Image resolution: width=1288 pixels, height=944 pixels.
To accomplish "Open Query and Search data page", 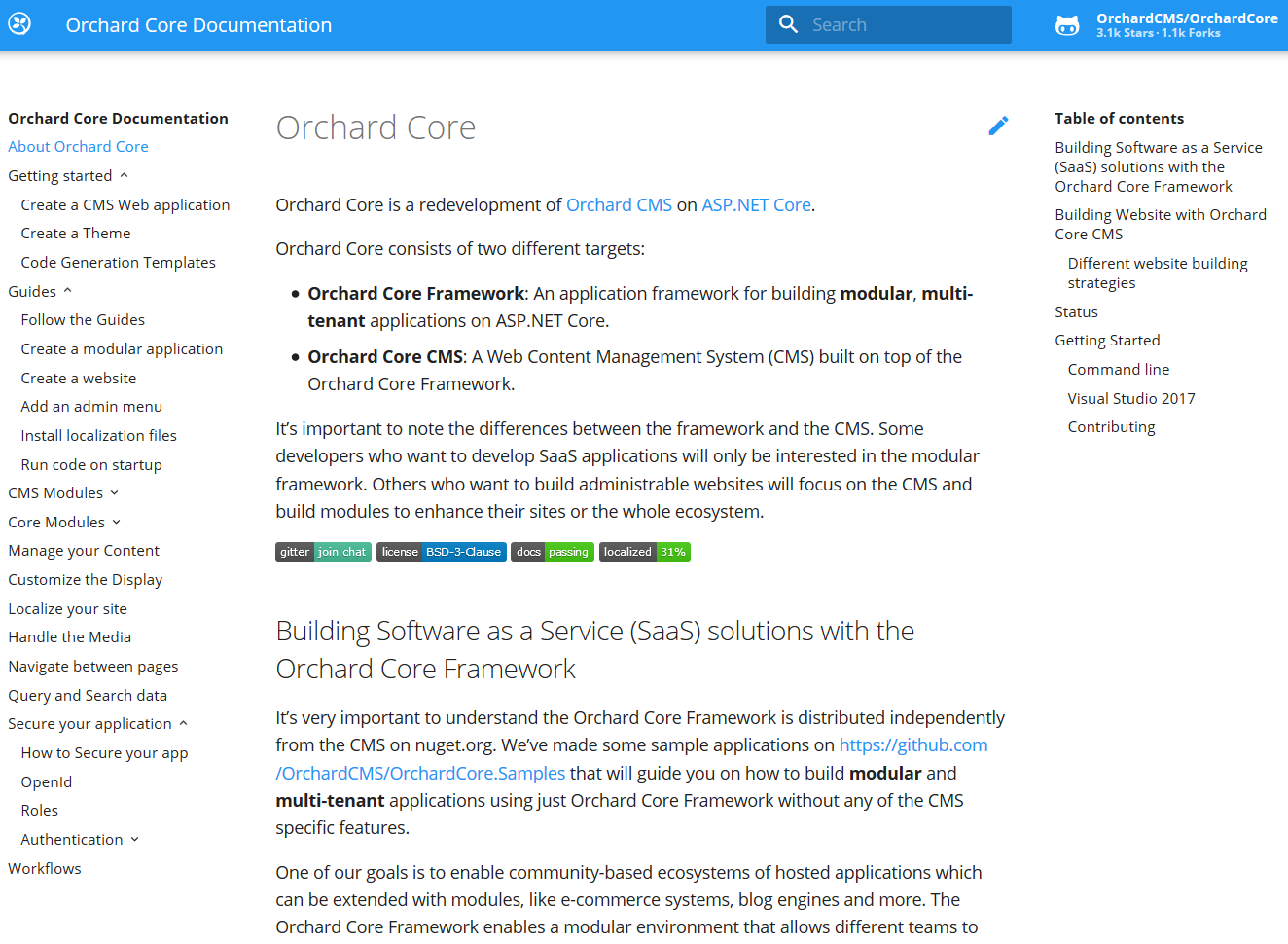I will click(88, 696).
